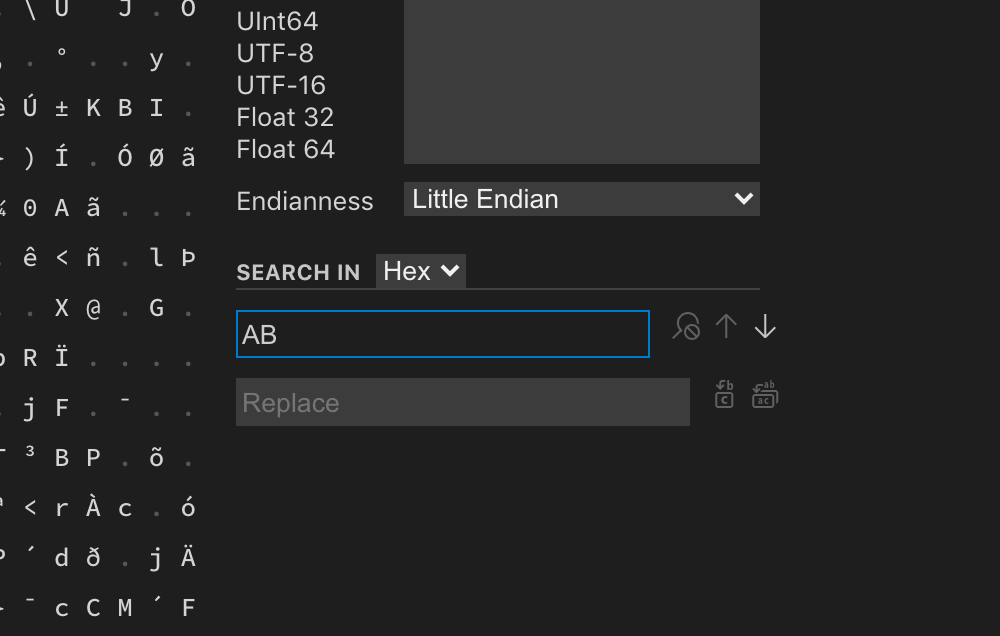Click the Find Previous match up arrow
This screenshot has width=1000, height=636.
(x=726, y=327)
